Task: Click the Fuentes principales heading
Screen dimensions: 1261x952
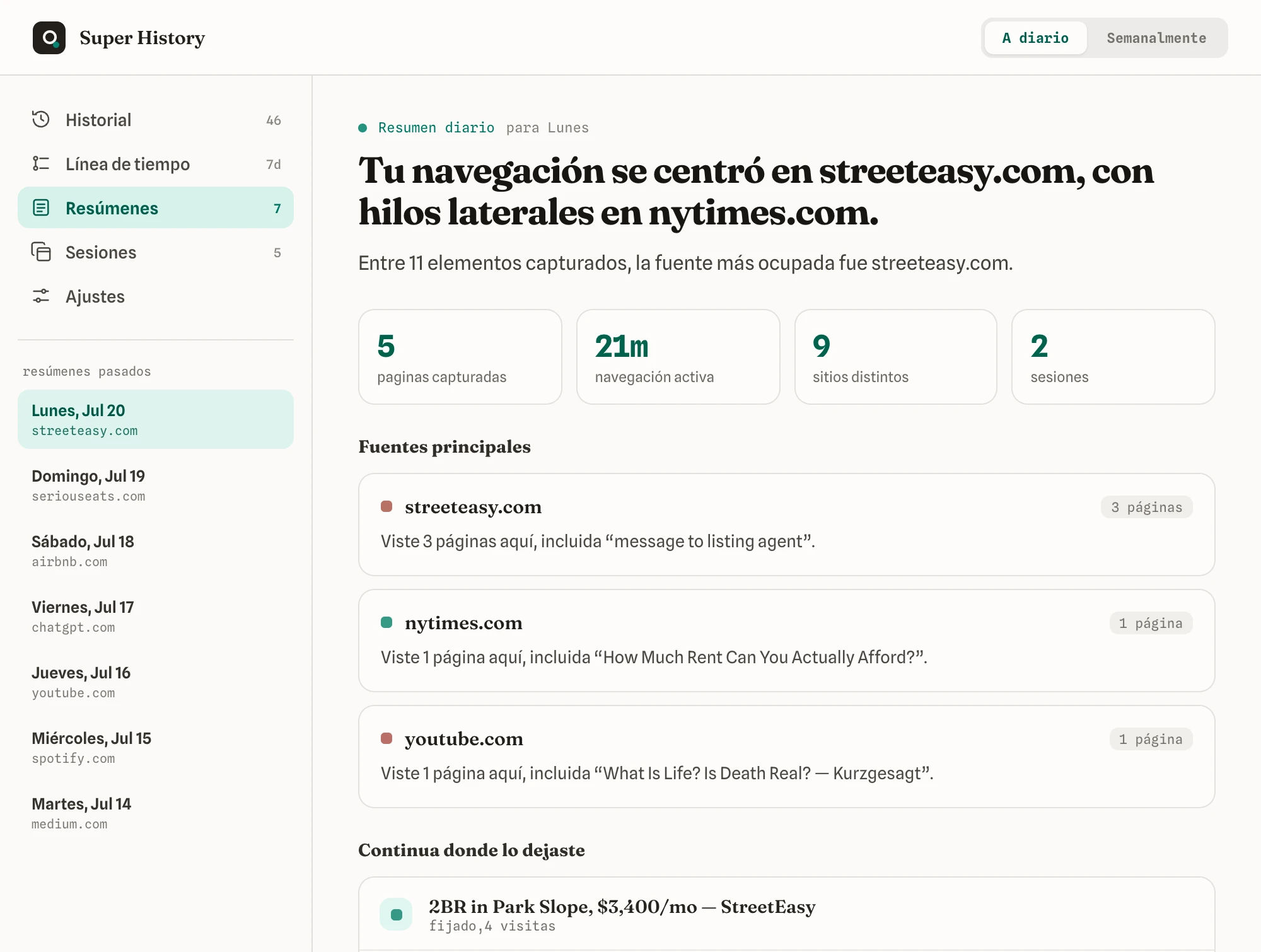Action: [445, 446]
